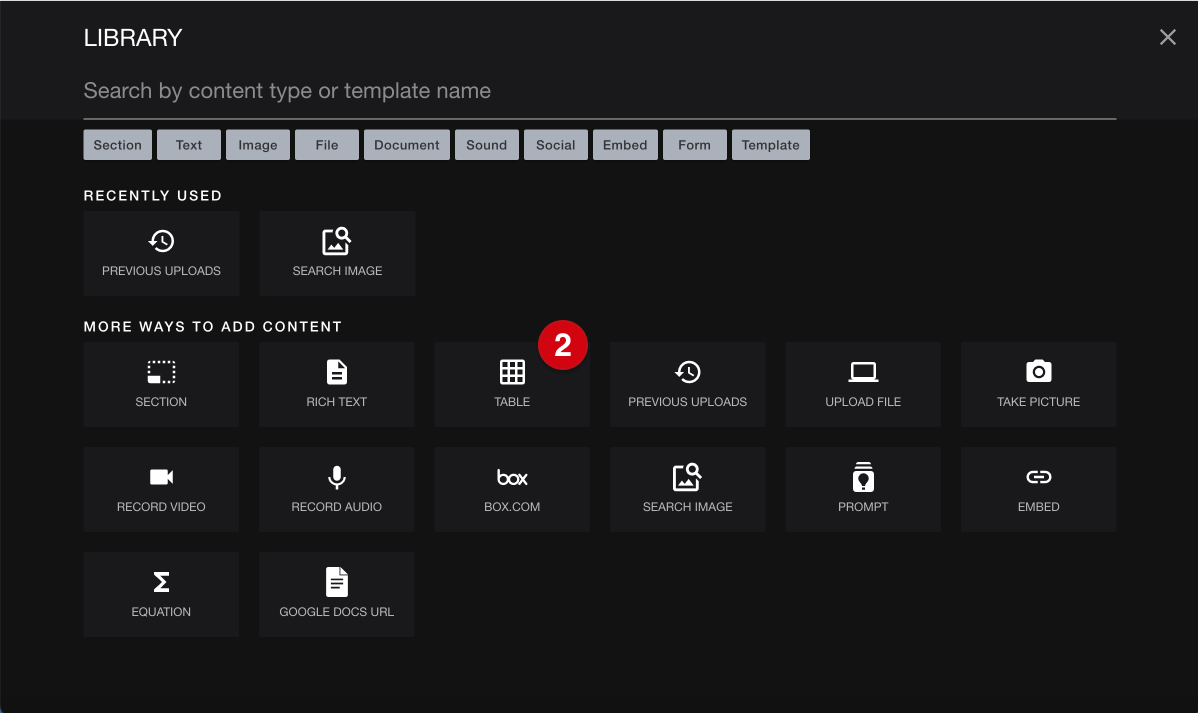The image size is (1198, 713).
Task: Filter library by Section tag
Action: (x=118, y=144)
